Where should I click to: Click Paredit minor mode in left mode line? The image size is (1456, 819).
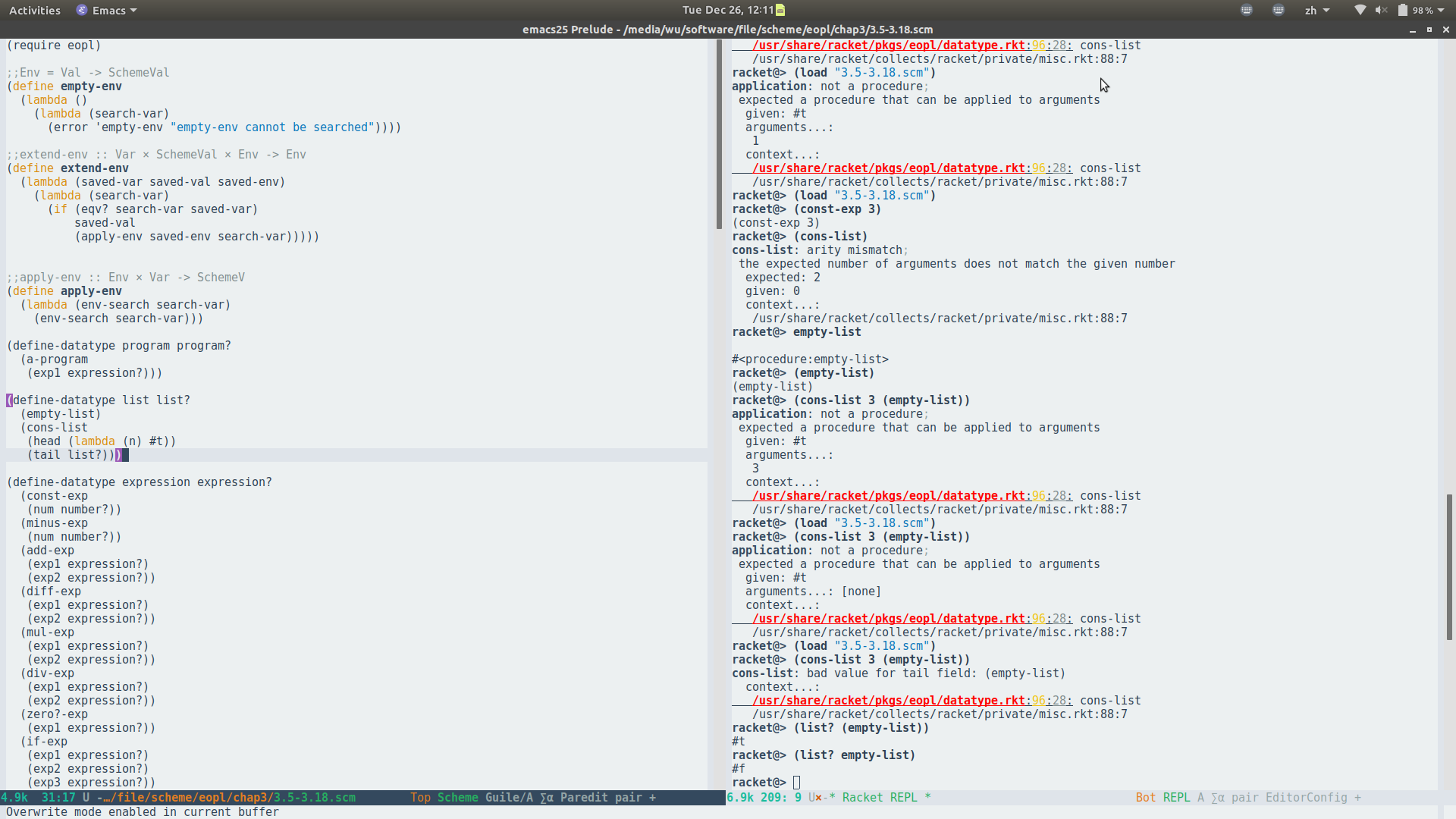584,797
